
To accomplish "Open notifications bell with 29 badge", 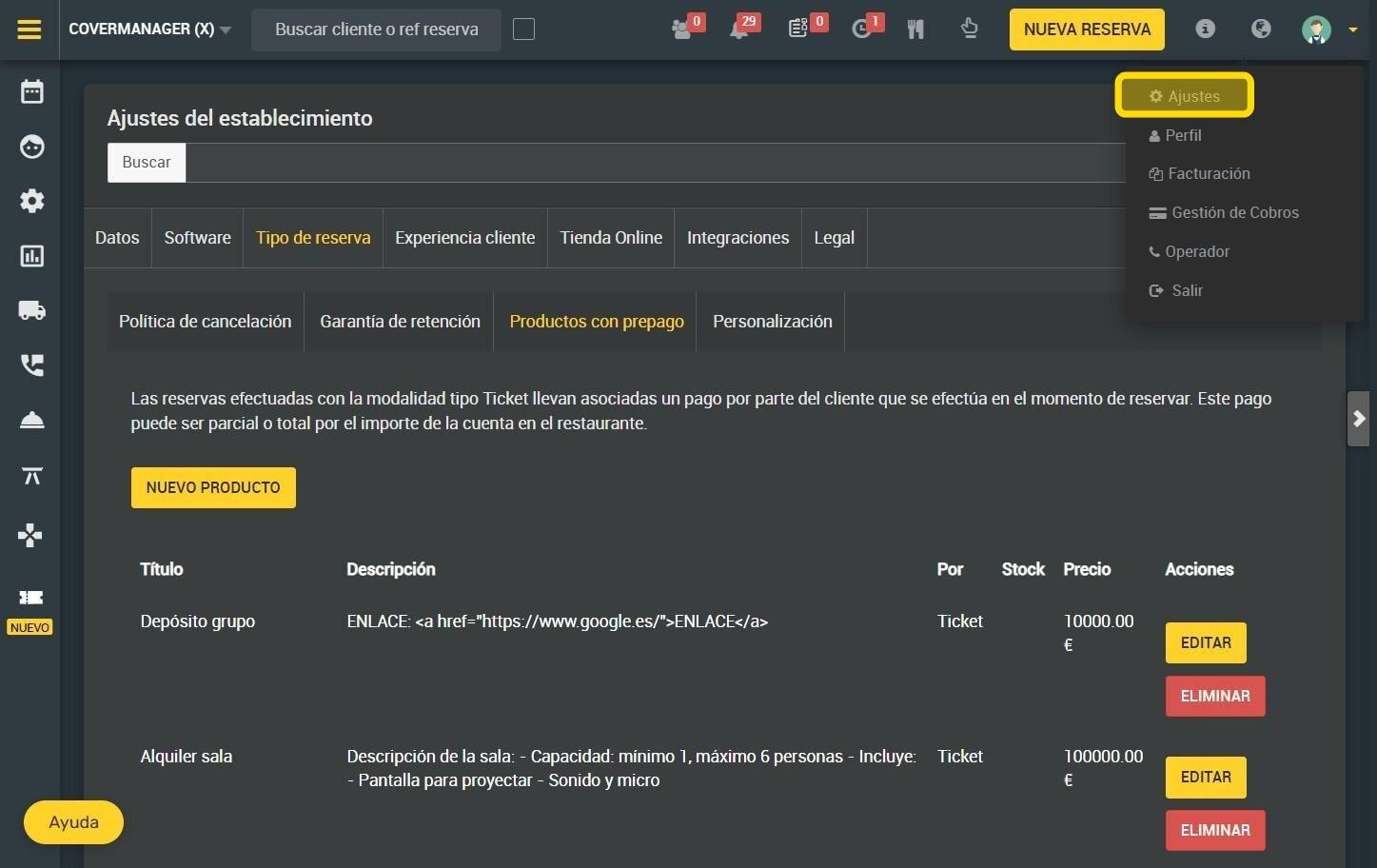I will 742,28.
